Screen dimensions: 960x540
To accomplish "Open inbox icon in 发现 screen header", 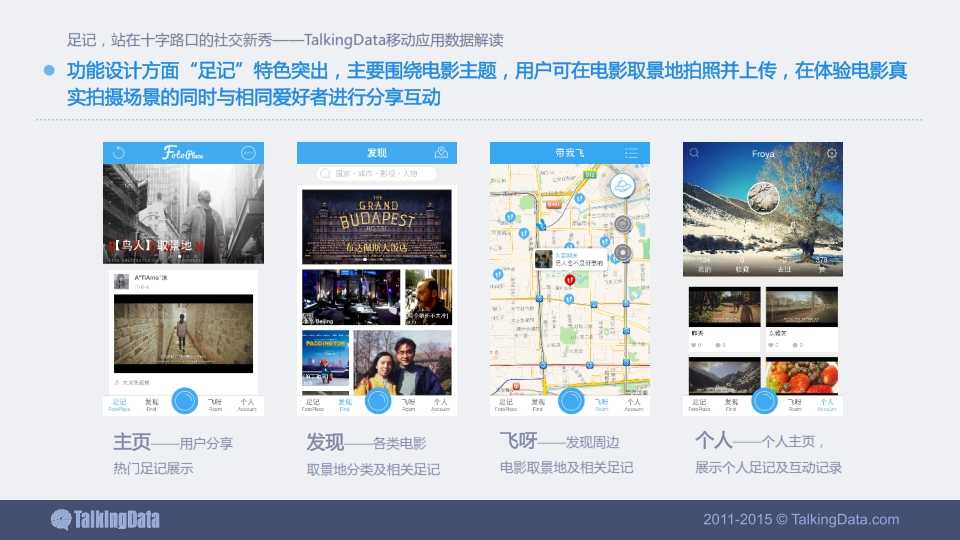I will (441, 152).
